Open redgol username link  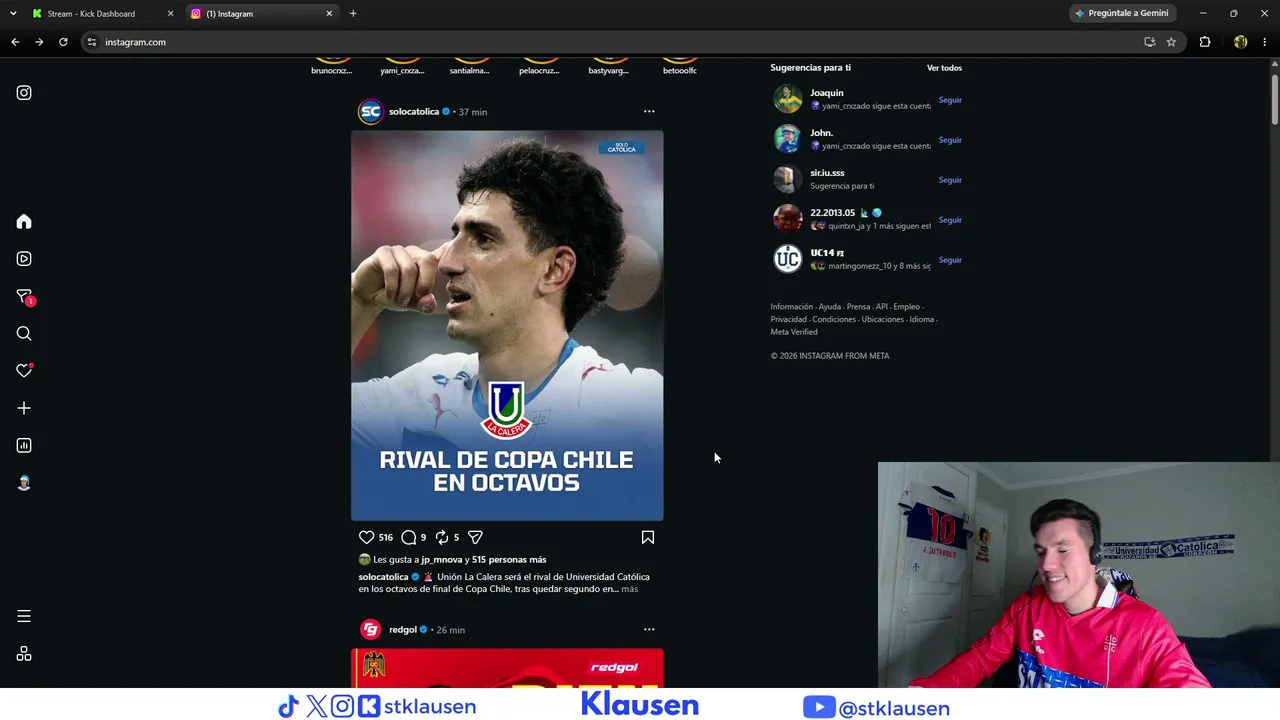point(403,630)
